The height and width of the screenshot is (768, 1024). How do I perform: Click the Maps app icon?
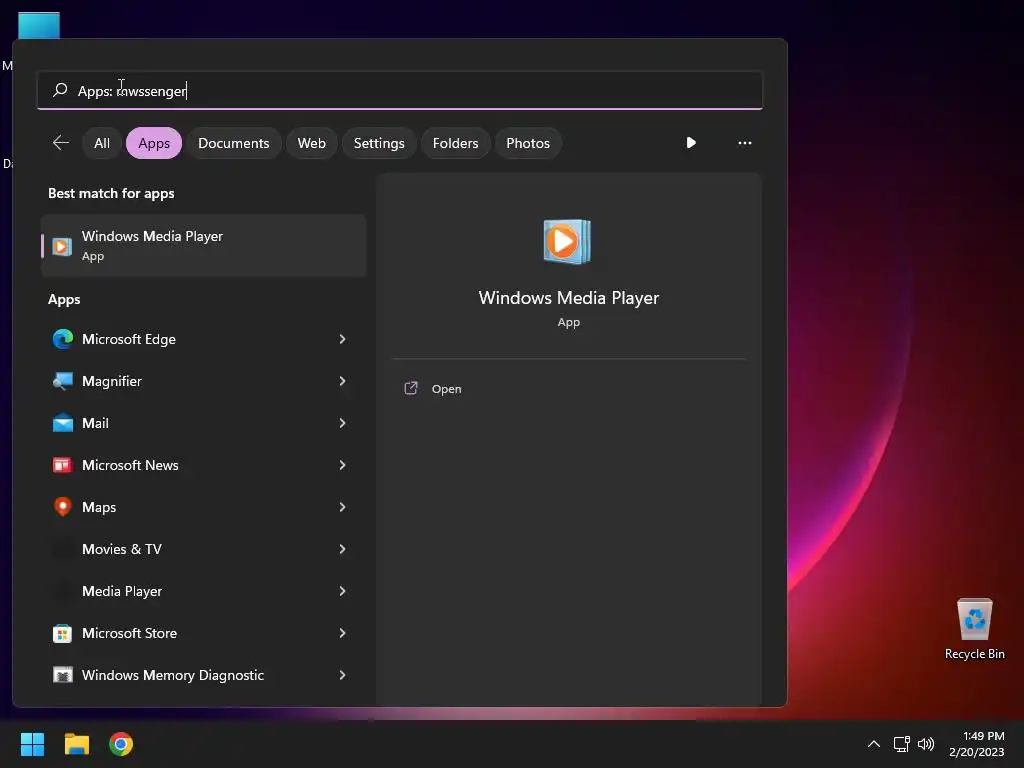(63, 507)
